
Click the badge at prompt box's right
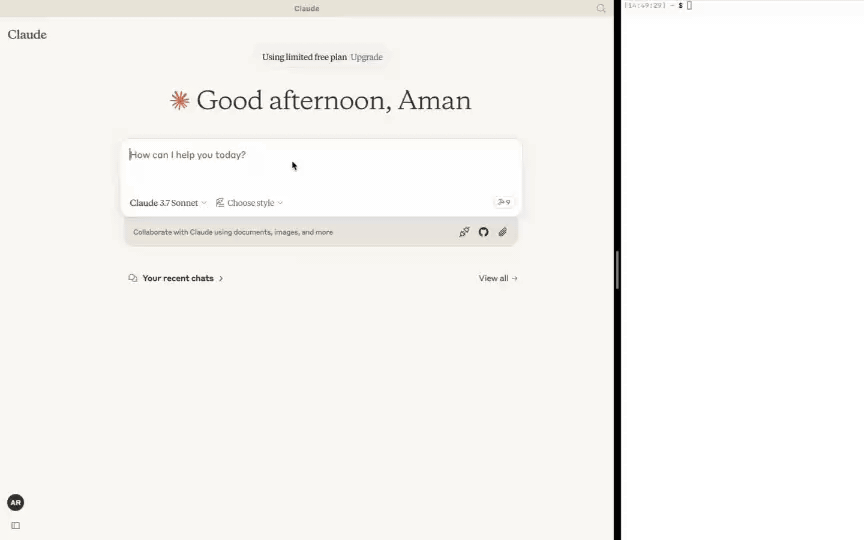(x=503, y=202)
